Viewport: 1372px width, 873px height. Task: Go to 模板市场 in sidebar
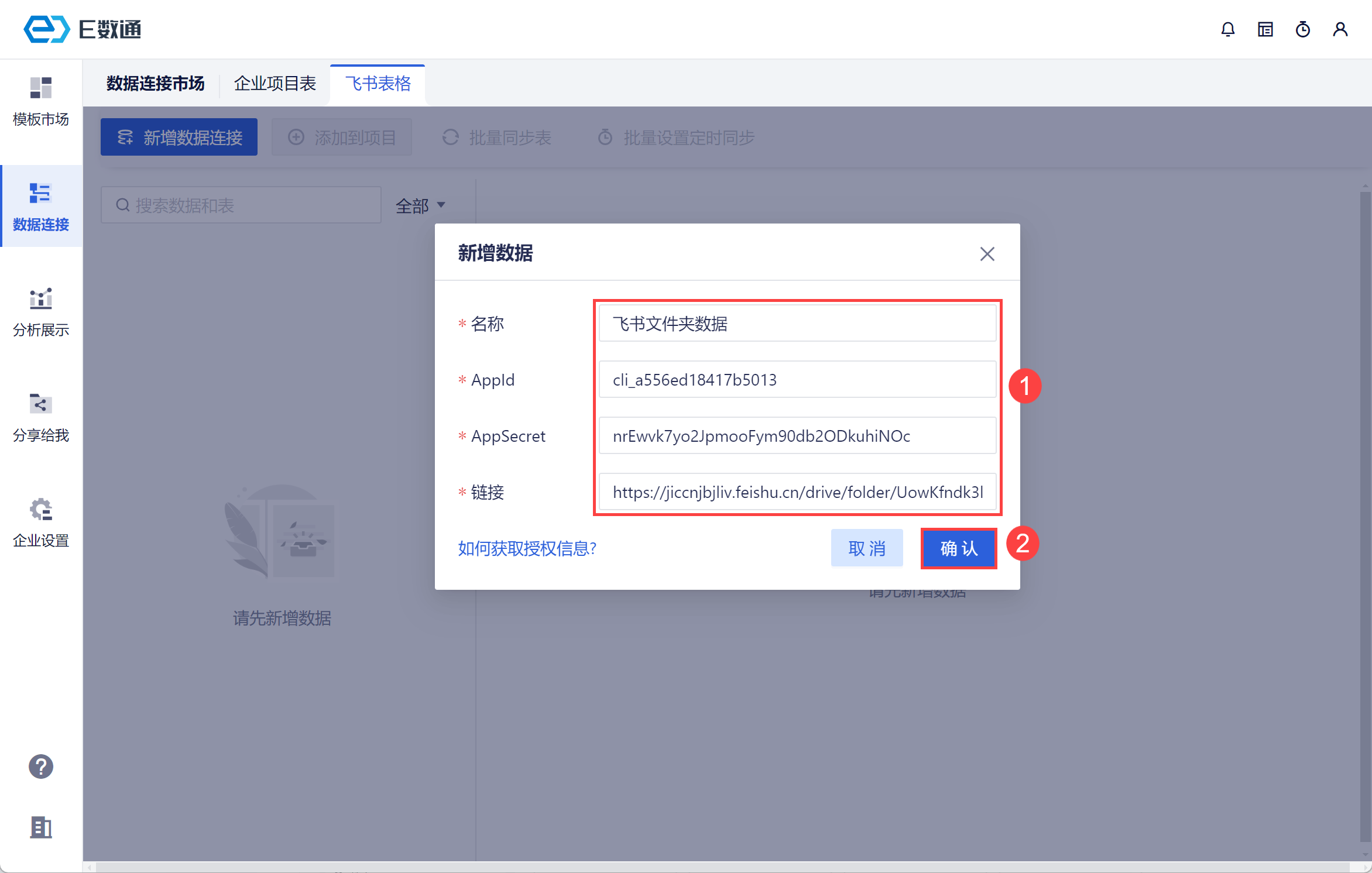[41, 102]
